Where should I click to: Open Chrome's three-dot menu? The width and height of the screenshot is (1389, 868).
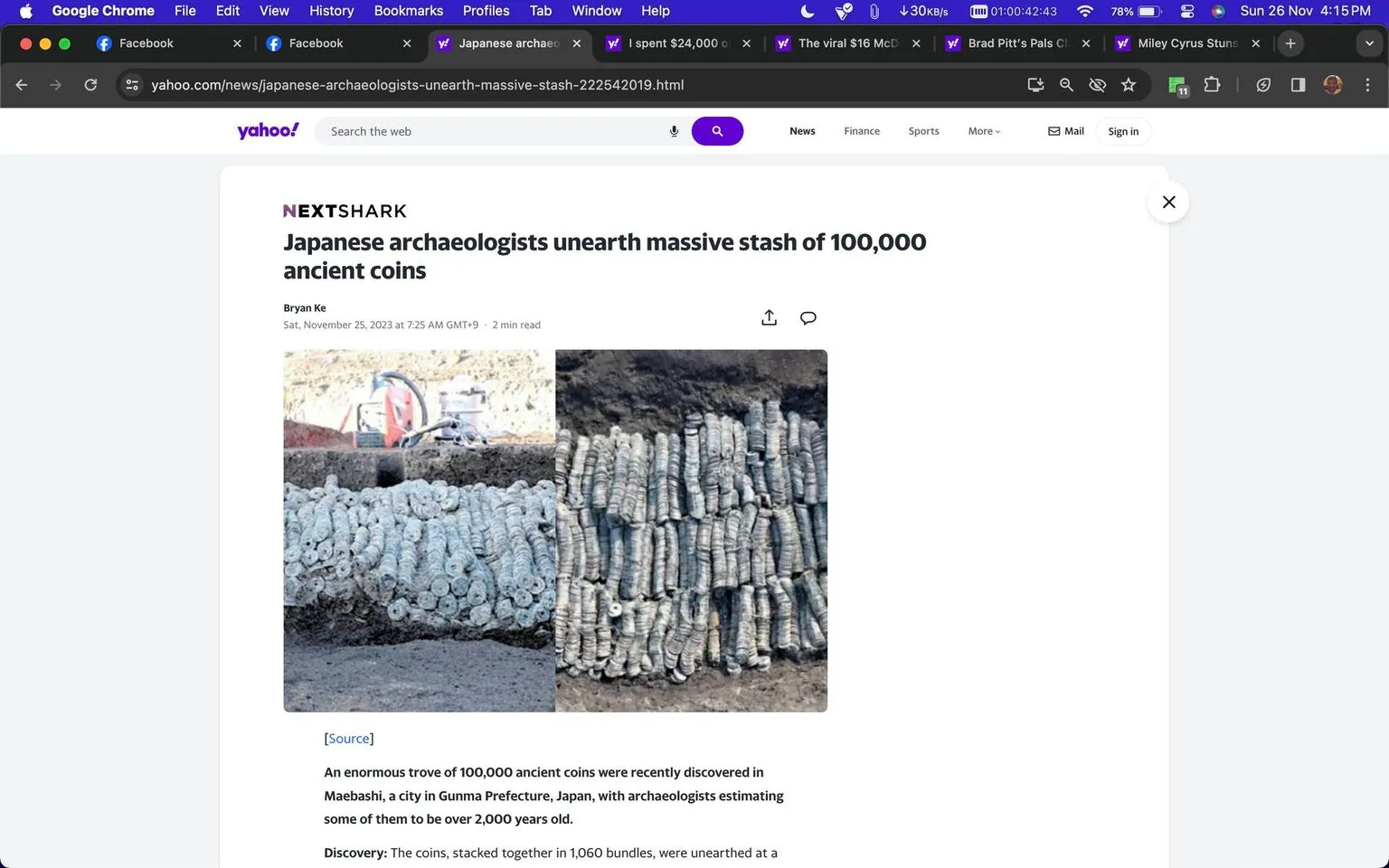(1368, 84)
